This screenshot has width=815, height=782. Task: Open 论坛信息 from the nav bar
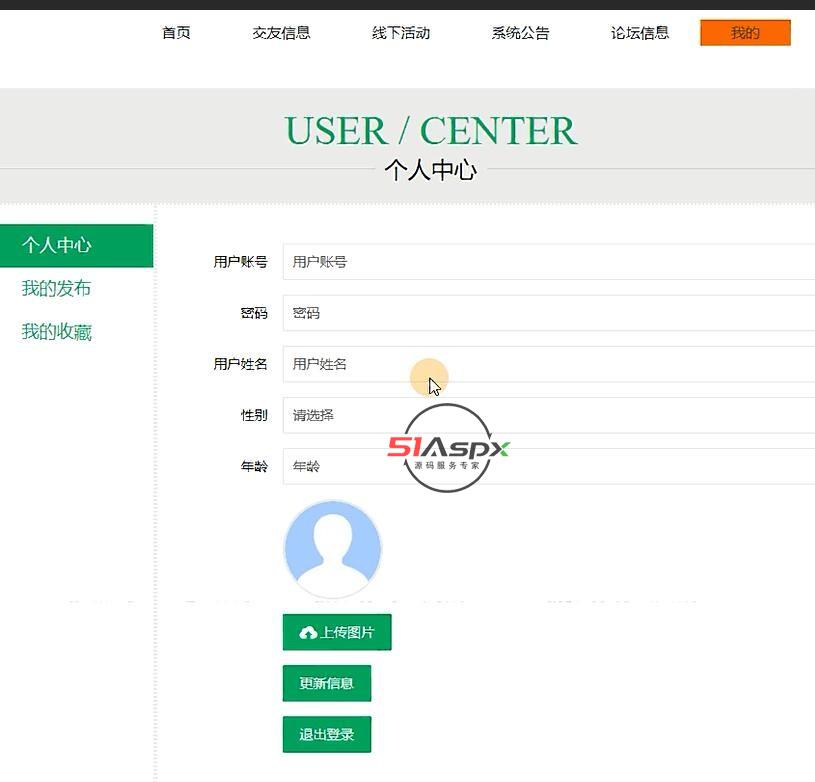640,33
